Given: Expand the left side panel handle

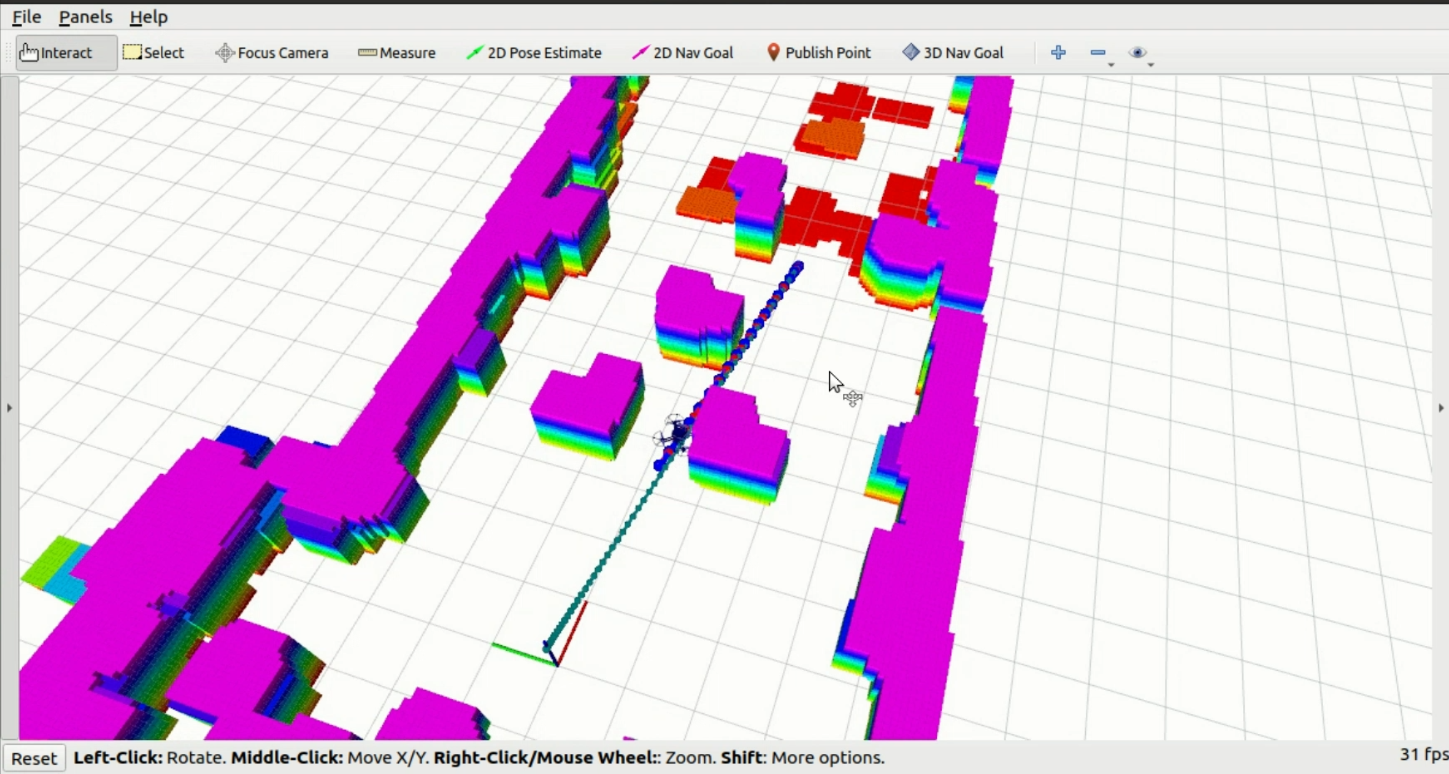Looking at the screenshot, I should pyautogui.click(x=9, y=408).
